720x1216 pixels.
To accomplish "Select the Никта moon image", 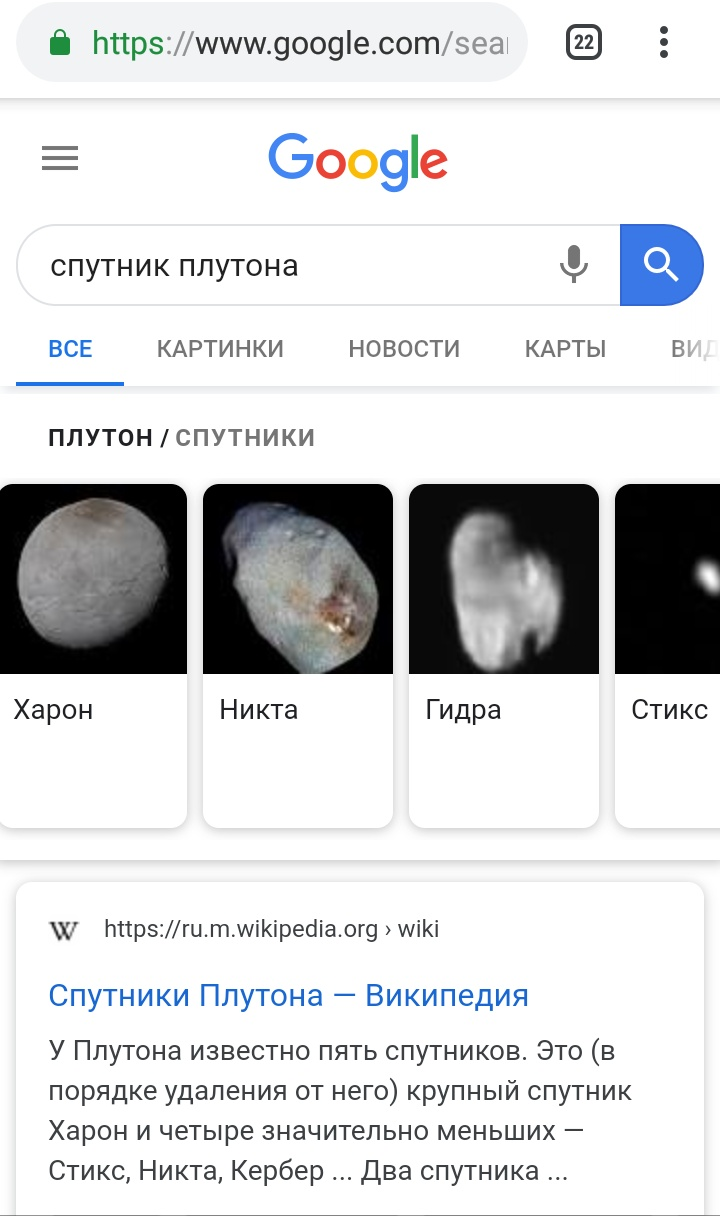I will coord(298,579).
